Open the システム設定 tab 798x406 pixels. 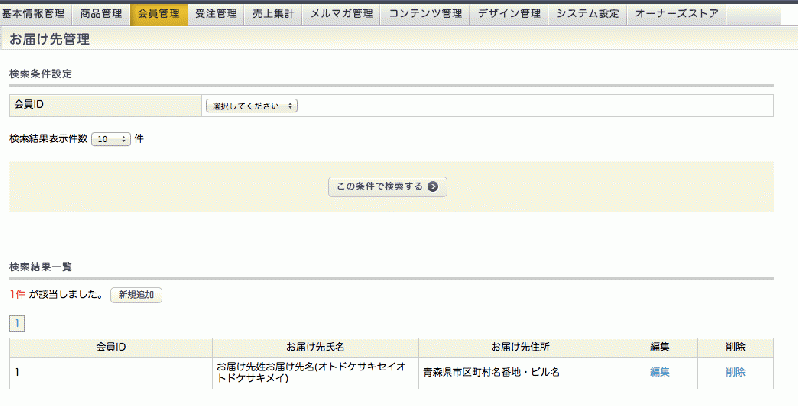point(588,14)
